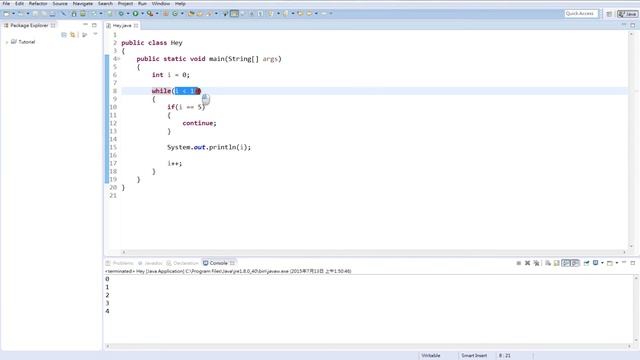
Task: Click the New Java Class icon
Action: click(175, 13)
